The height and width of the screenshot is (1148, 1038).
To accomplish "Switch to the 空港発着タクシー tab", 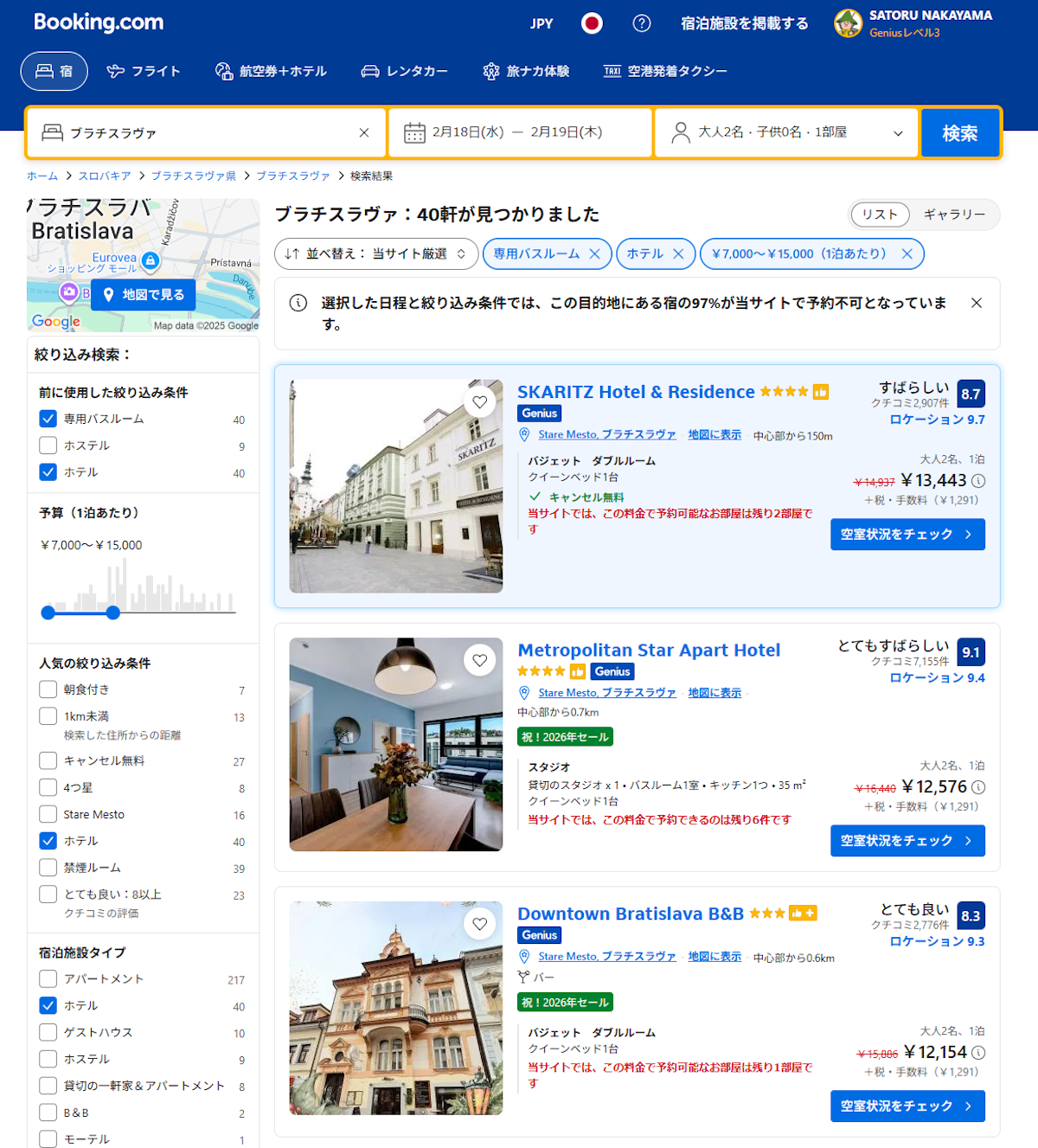I will pos(665,71).
